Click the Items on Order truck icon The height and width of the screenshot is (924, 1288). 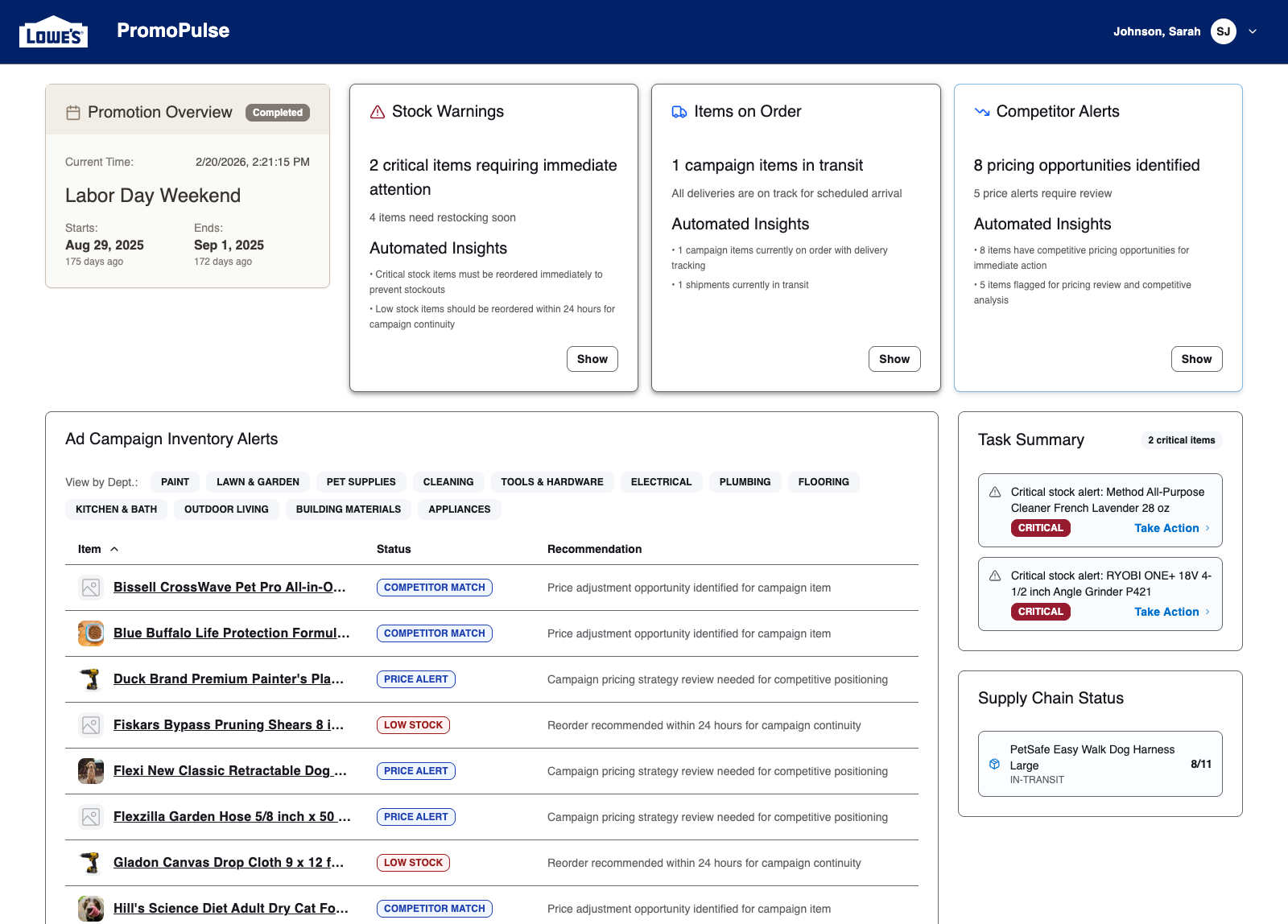click(x=677, y=111)
